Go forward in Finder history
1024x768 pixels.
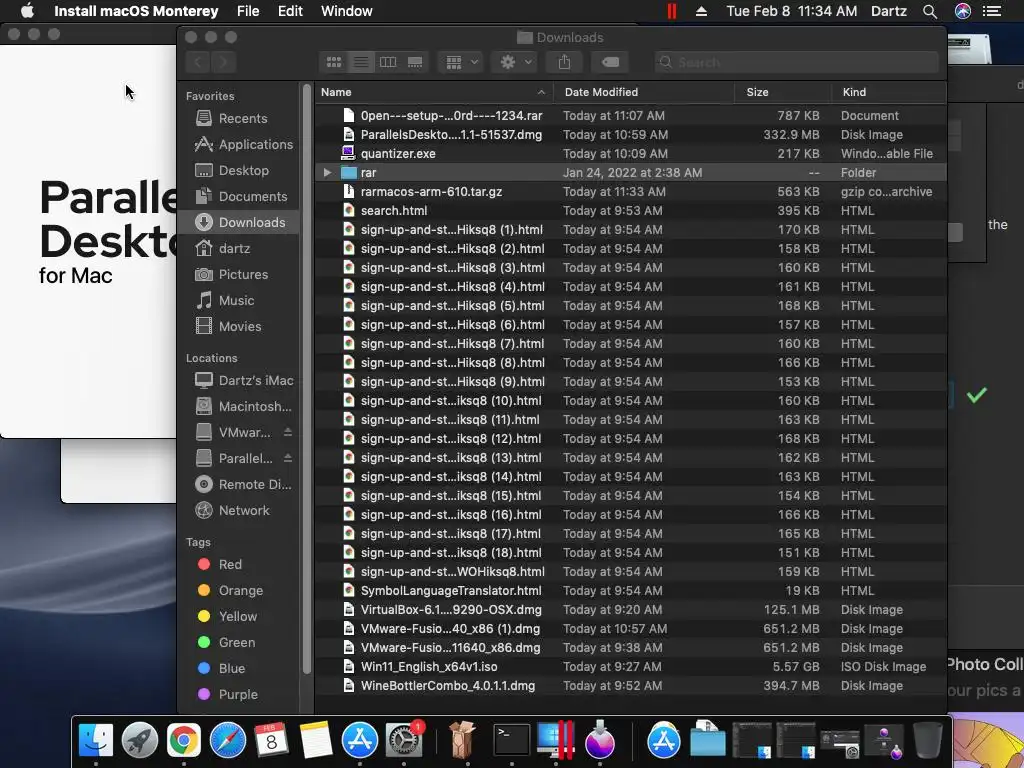(223, 62)
